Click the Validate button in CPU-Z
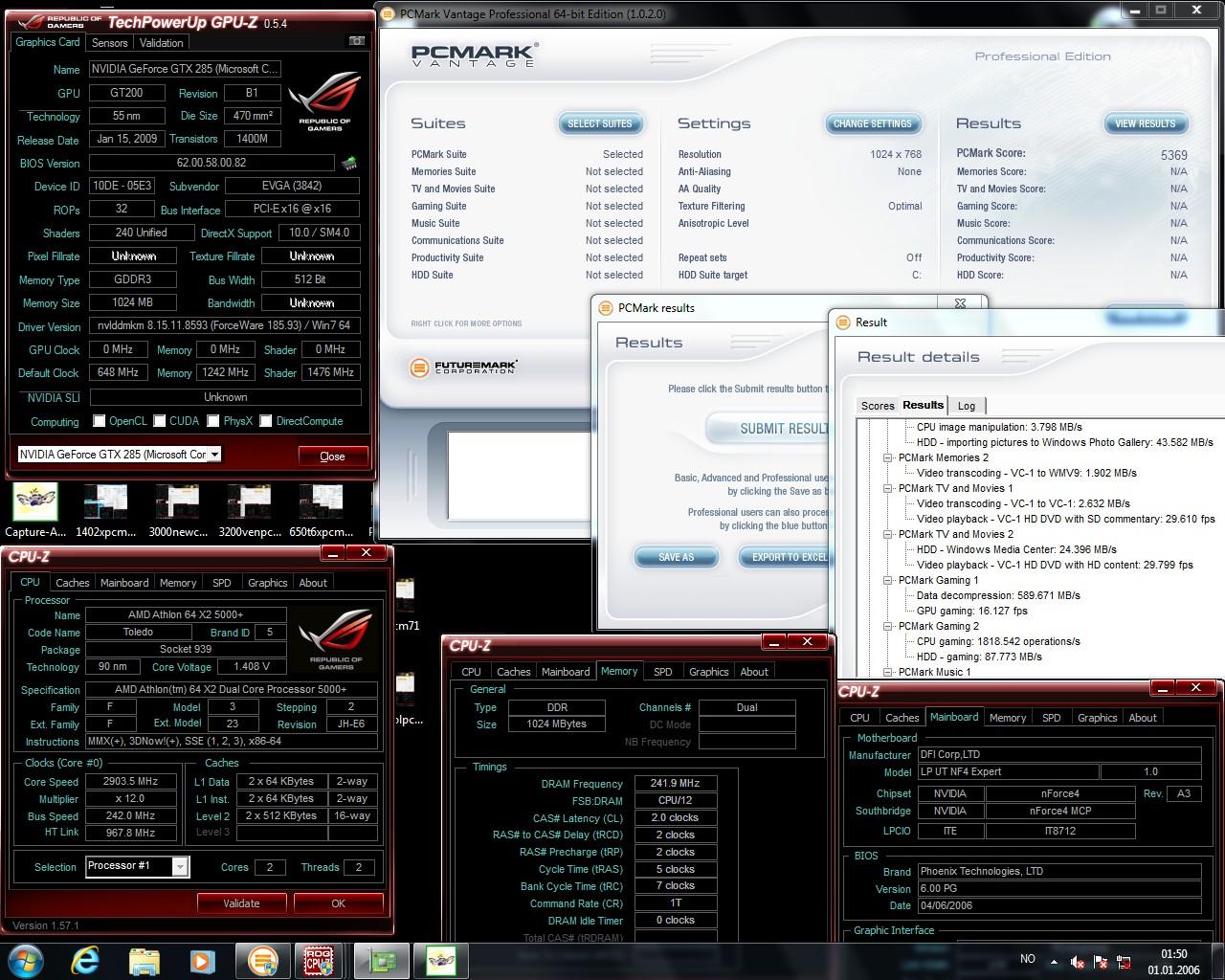The height and width of the screenshot is (980, 1225). 241,903
